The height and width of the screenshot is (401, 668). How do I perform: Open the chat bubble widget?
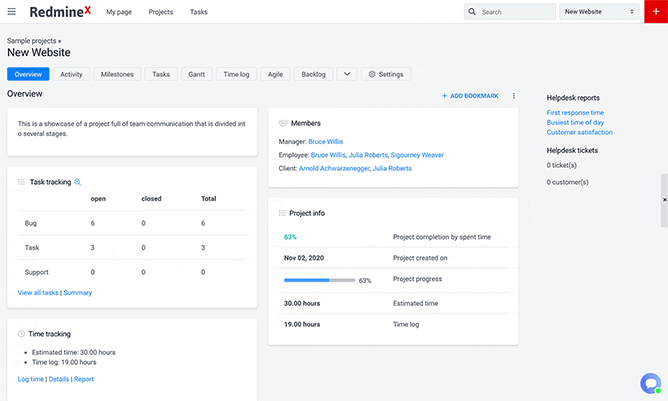click(651, 384)
